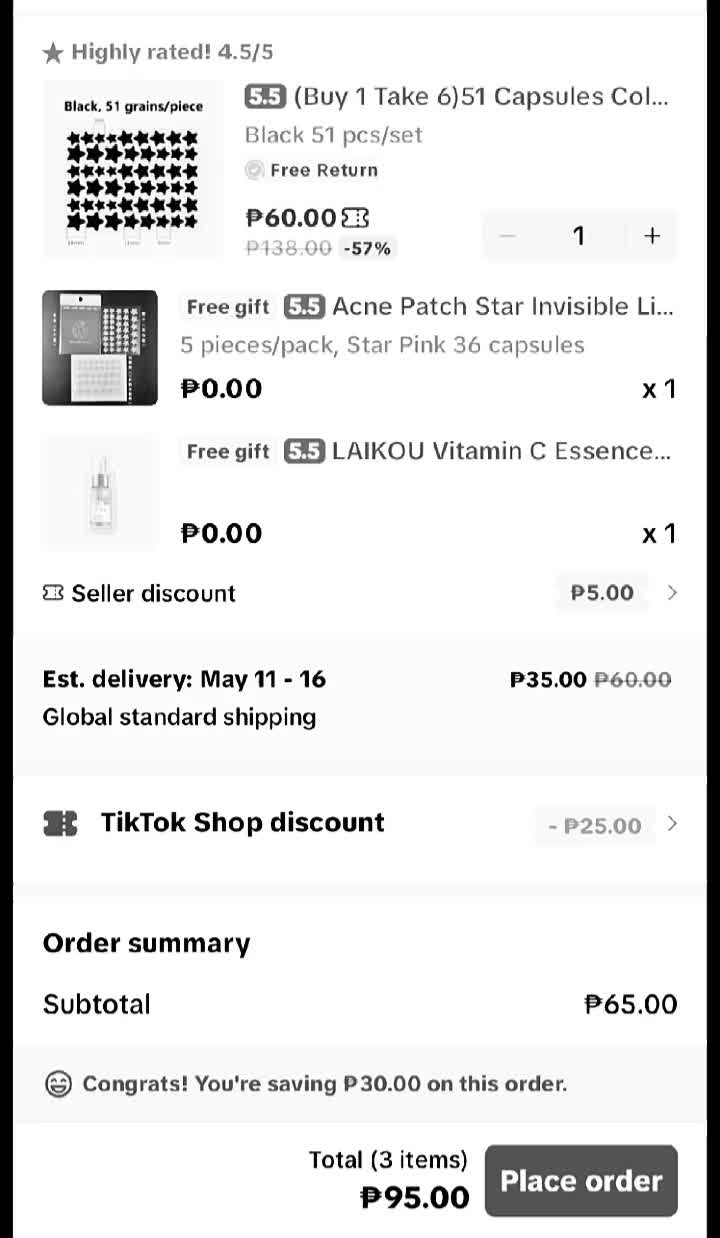The image size is (720, 1238).
Task: Decrease quantity with the minus button
Action: click(508, 236)
